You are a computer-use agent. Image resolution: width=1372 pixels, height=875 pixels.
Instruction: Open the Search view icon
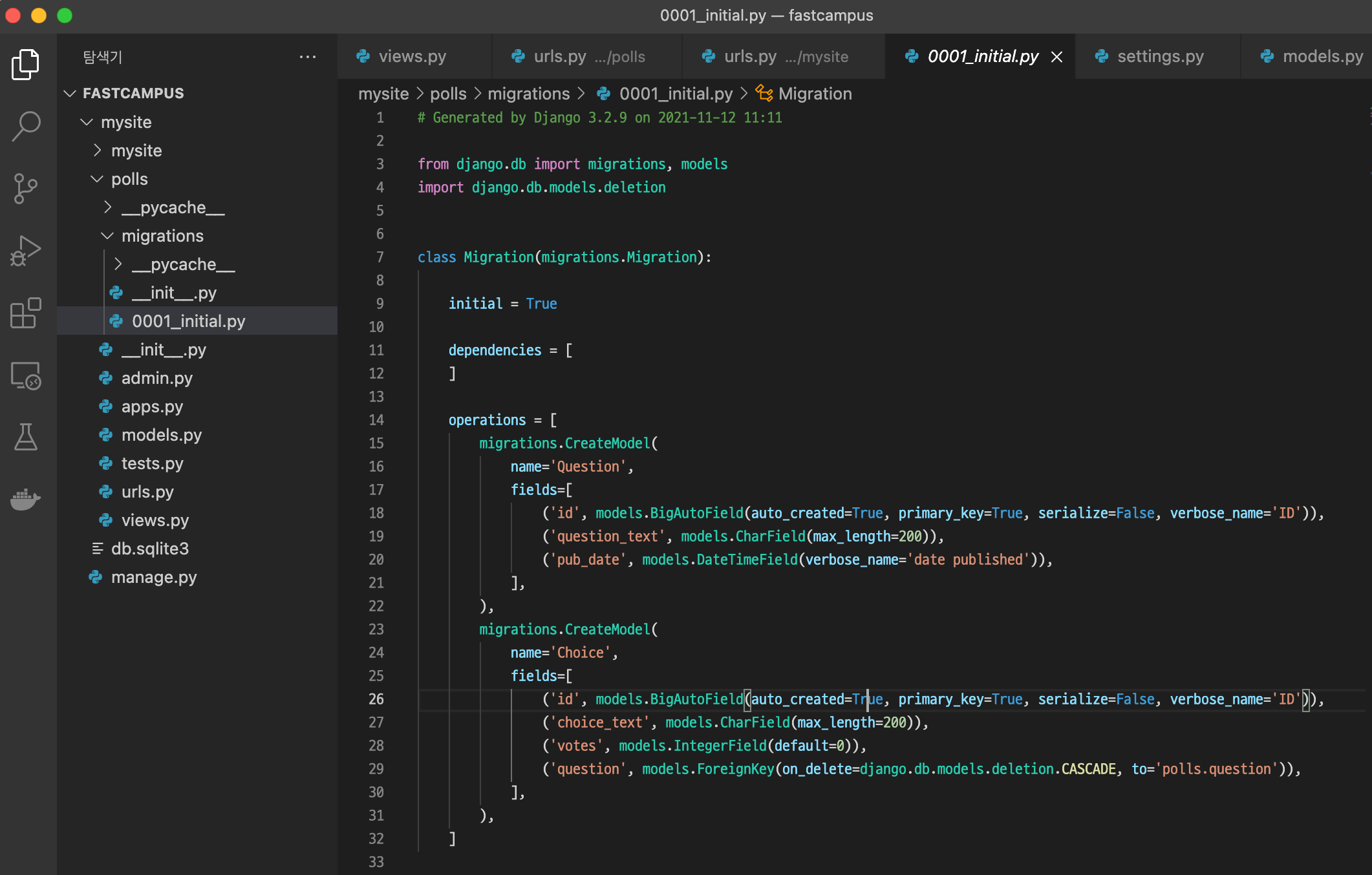coord(26,126)
